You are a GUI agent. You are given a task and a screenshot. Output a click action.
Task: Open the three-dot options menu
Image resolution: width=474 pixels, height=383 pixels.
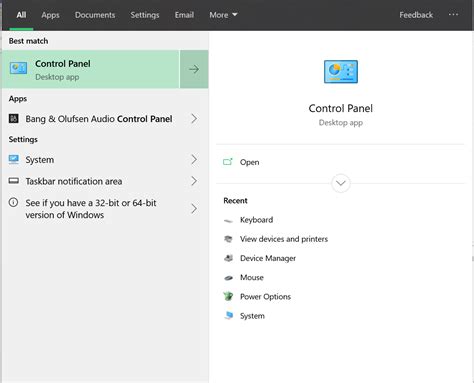453,15
